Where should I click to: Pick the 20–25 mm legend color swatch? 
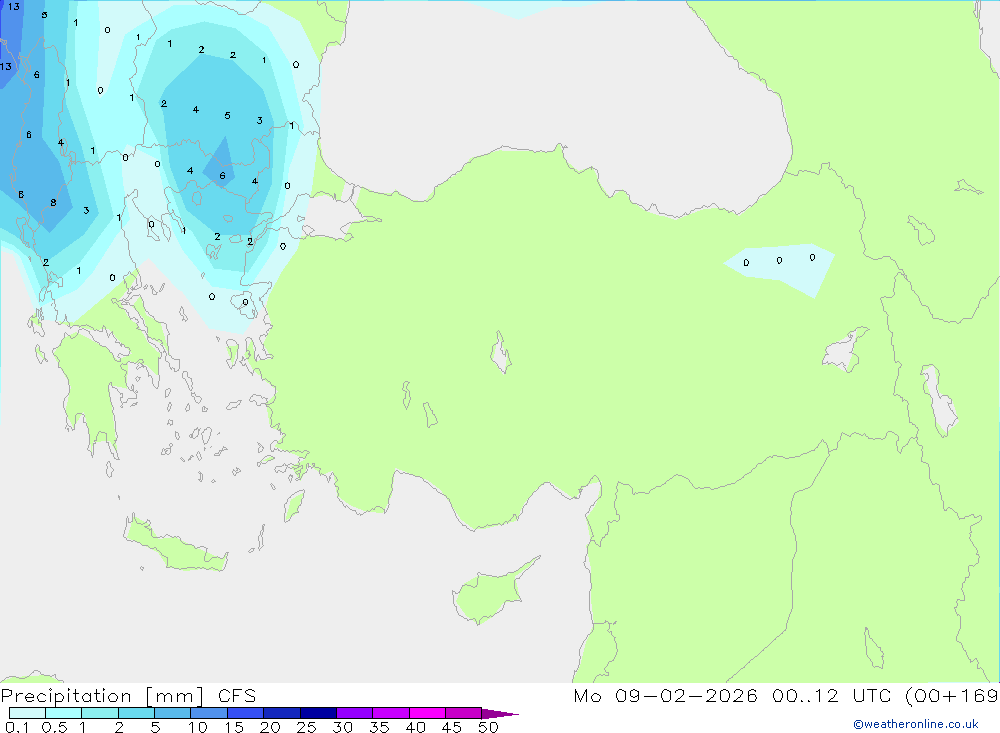click(281, 713)
